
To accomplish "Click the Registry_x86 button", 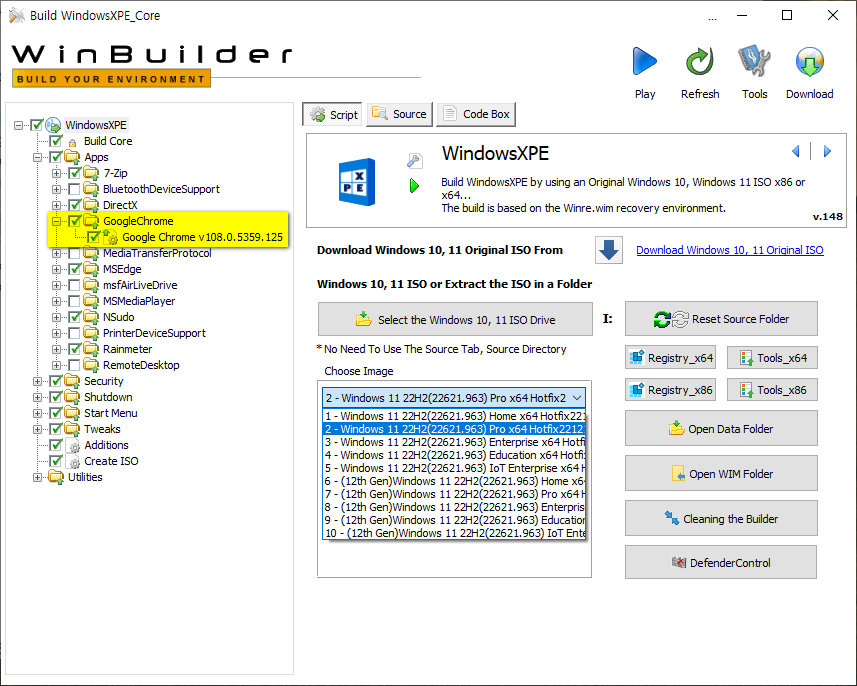I will click(671, 390).
